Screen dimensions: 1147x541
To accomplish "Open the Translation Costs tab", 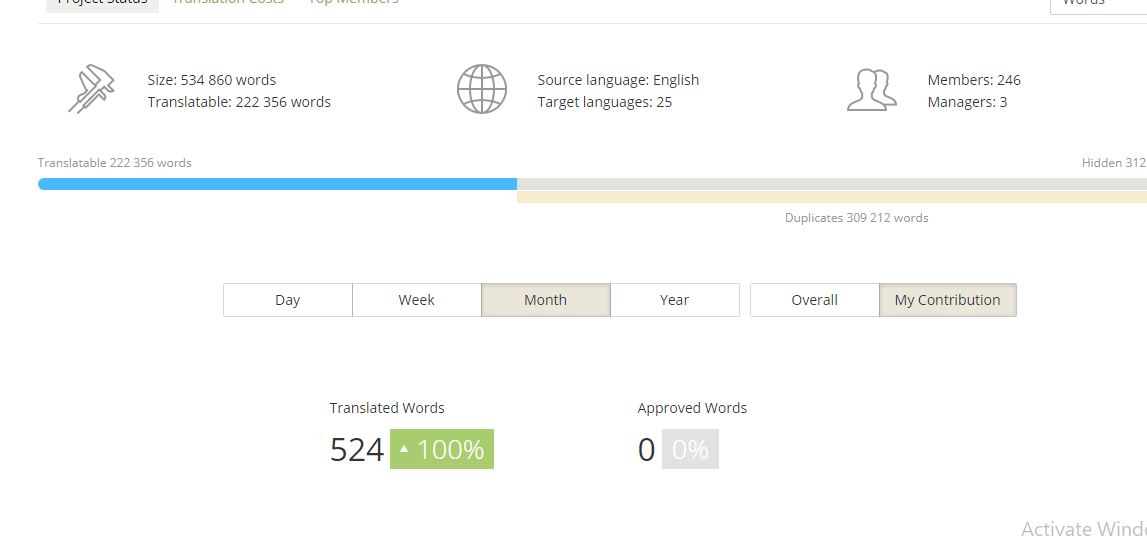I will pyautogui.click(x=228, y=3).
